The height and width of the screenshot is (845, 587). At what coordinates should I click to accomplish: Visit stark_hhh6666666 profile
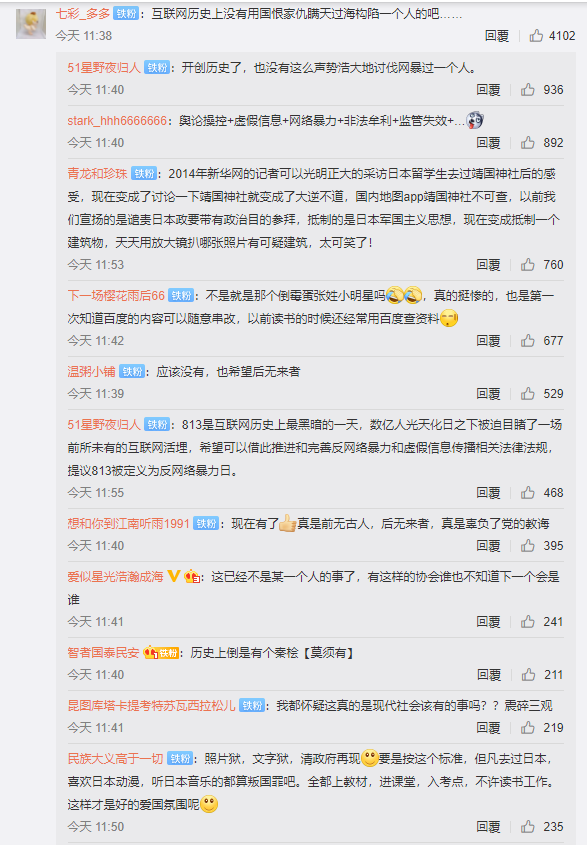point(117,121)
